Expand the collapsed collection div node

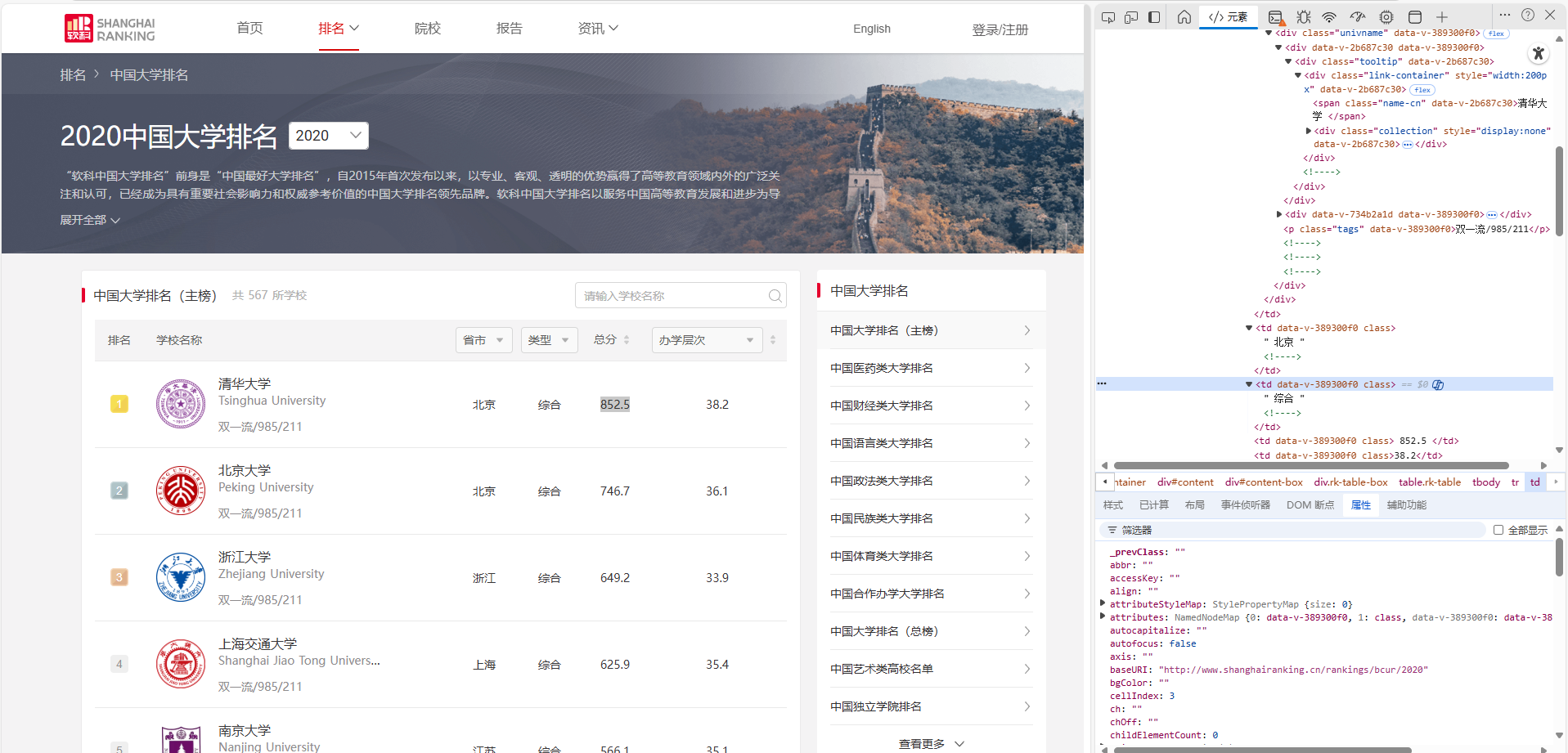click(1309, 132)
